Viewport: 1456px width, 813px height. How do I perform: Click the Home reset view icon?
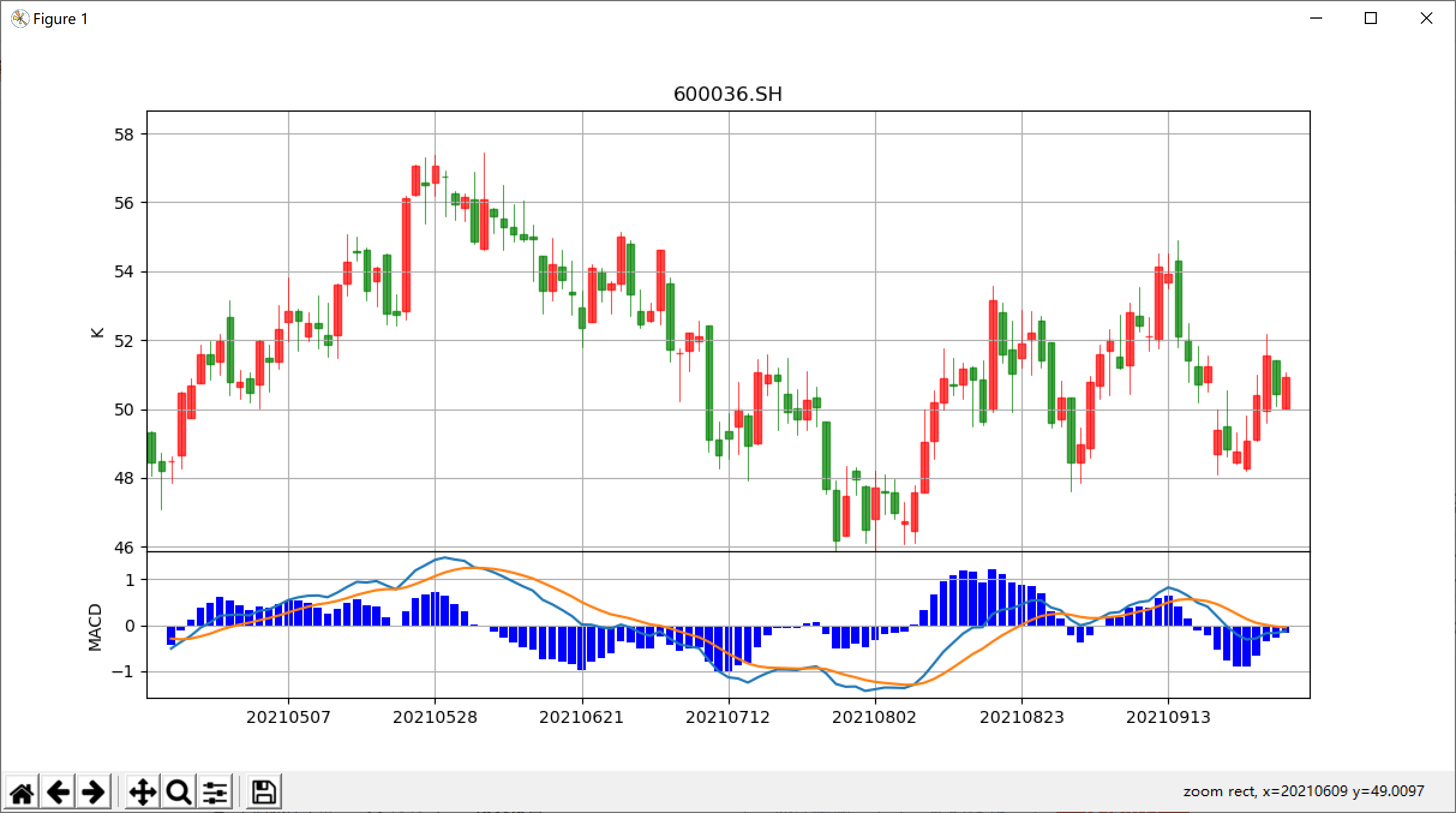point(22,792)
